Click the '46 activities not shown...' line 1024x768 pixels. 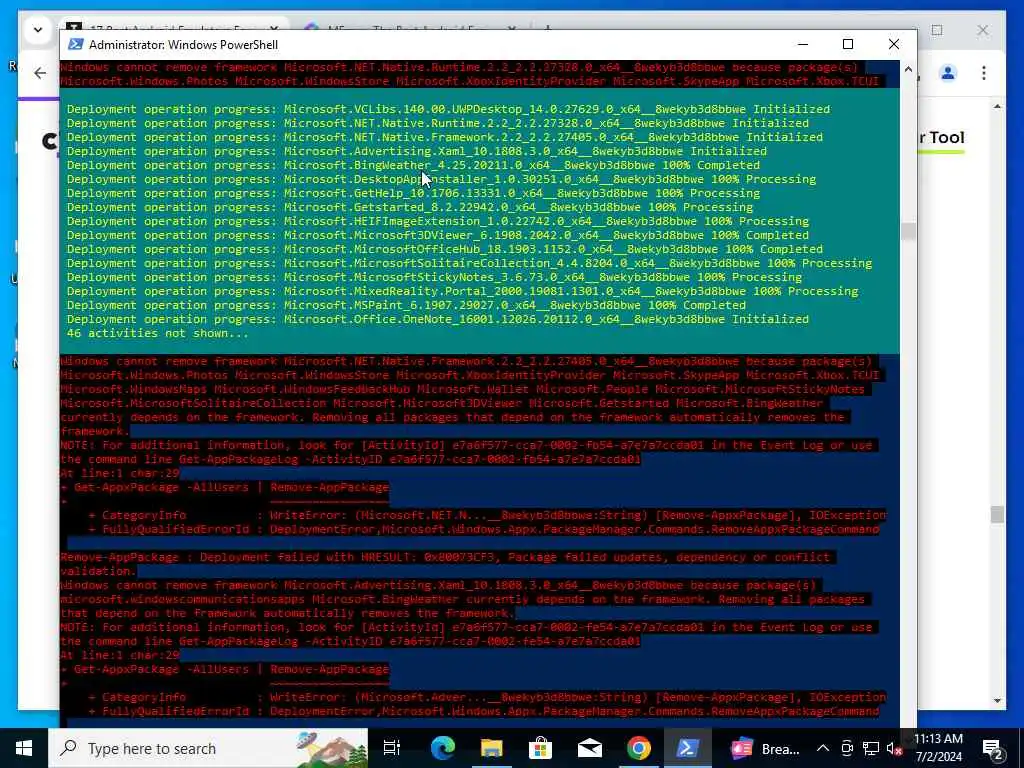(x=157, y=333)
